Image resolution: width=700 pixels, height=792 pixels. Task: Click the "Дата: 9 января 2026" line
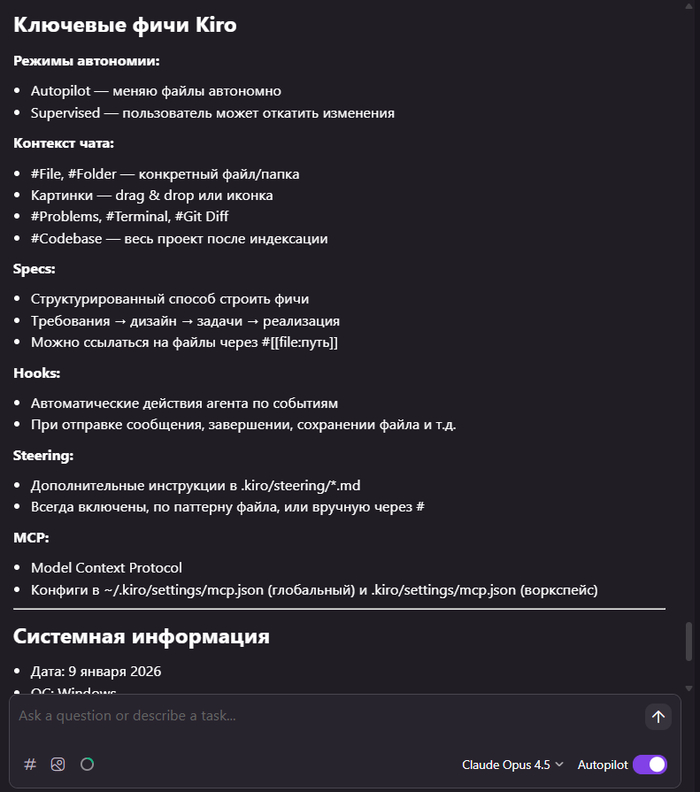[x=96, y=671]
